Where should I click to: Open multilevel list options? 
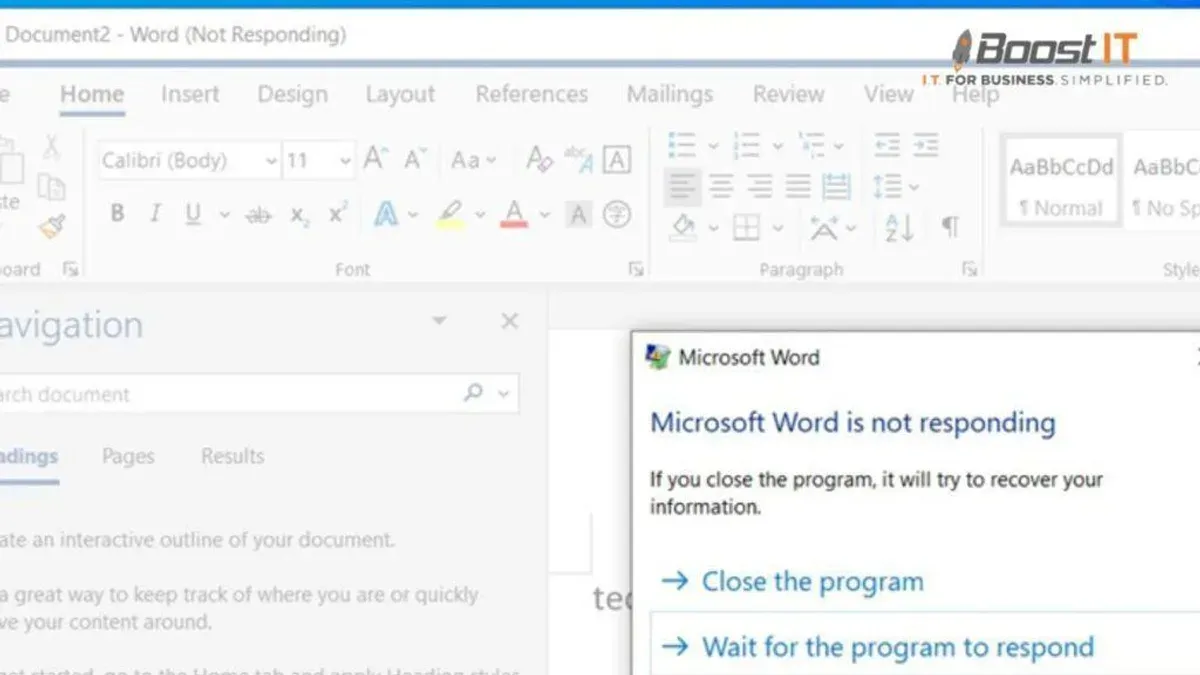pyautogui.click(x=811, y=145)
